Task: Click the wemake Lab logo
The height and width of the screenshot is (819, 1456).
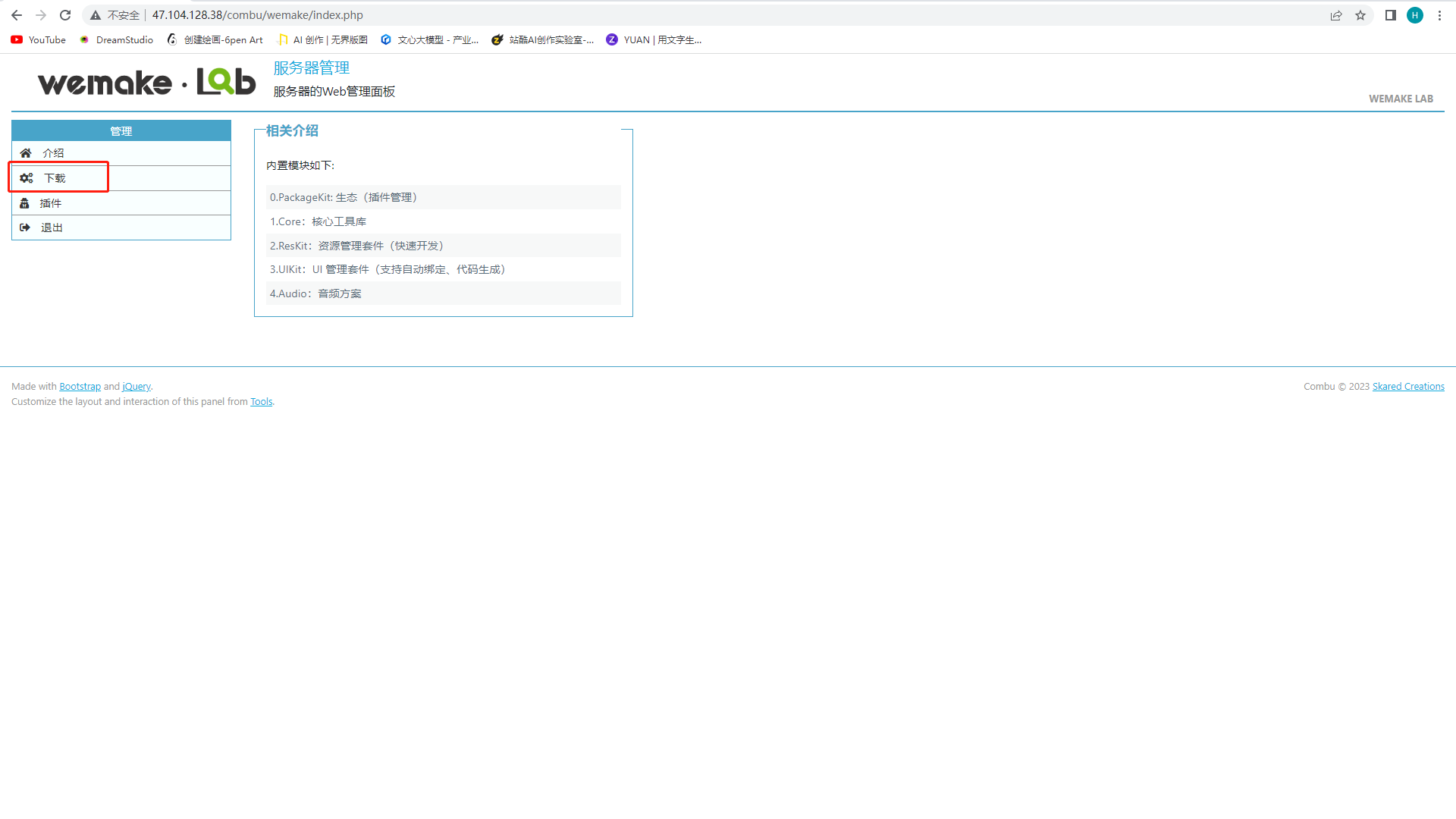Action: tap(146, 82)
